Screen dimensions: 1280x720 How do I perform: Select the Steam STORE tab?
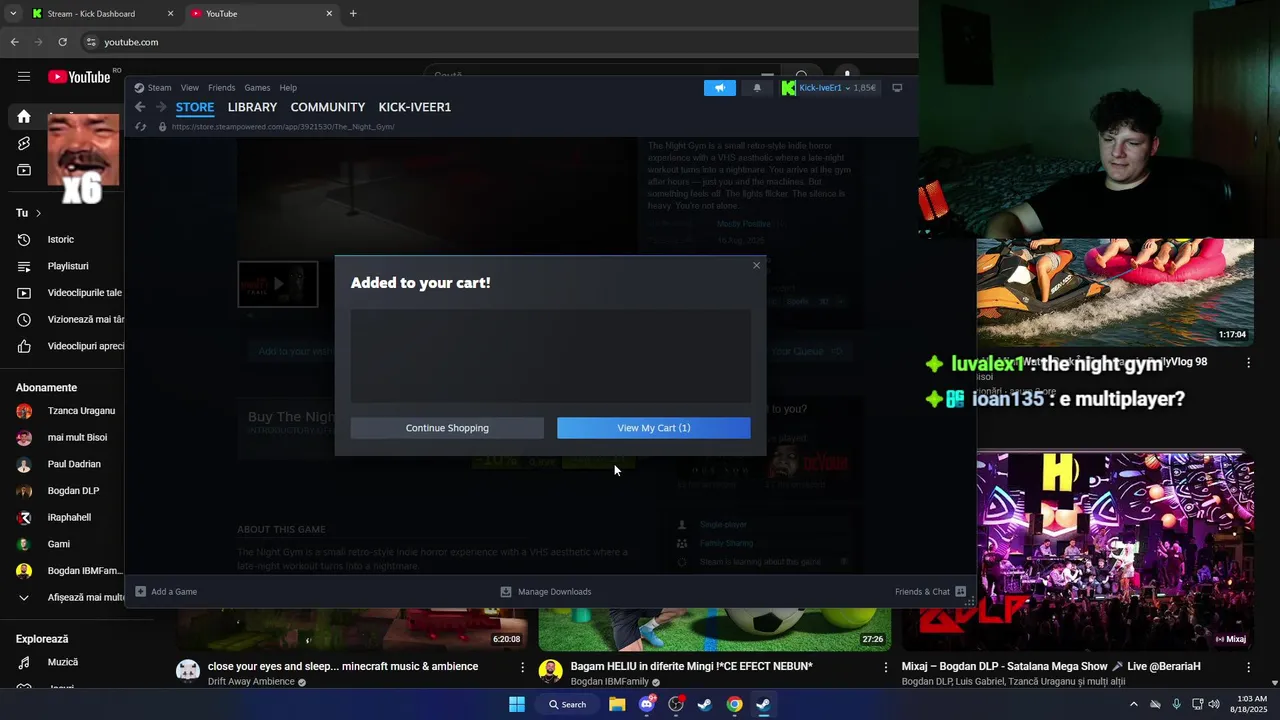pos(195,107)
